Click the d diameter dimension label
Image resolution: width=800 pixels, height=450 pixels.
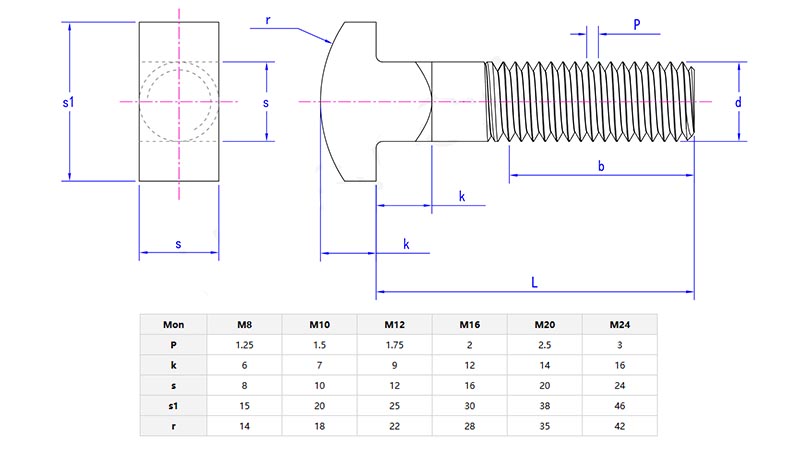[737, 102]
